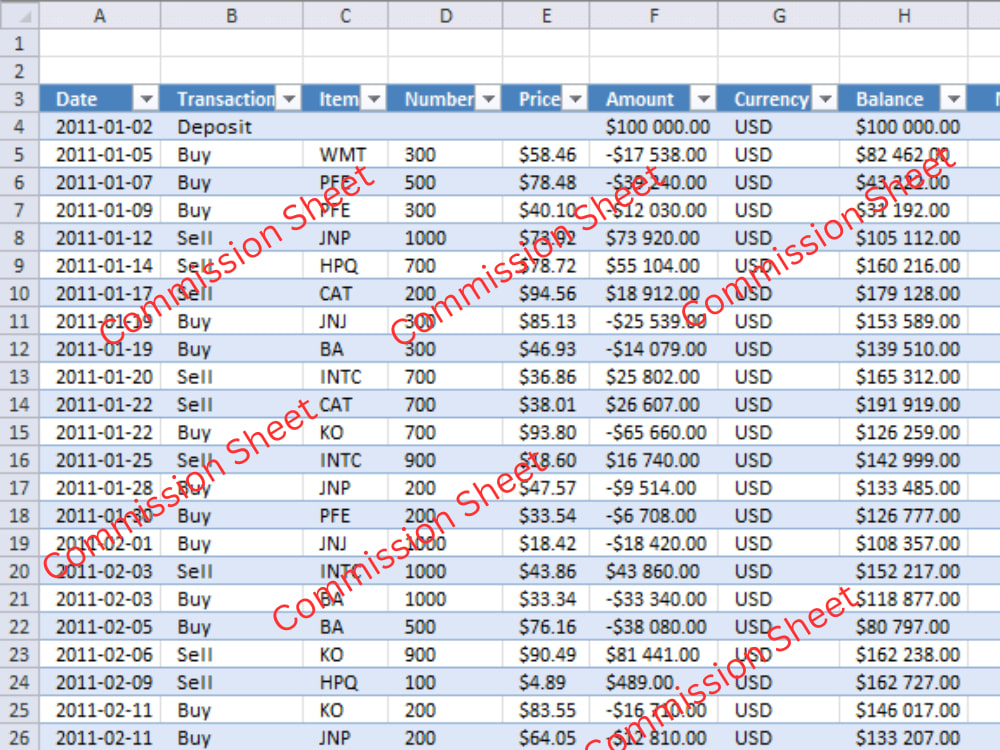
Task: Select column F header
Action: [654, 15]
